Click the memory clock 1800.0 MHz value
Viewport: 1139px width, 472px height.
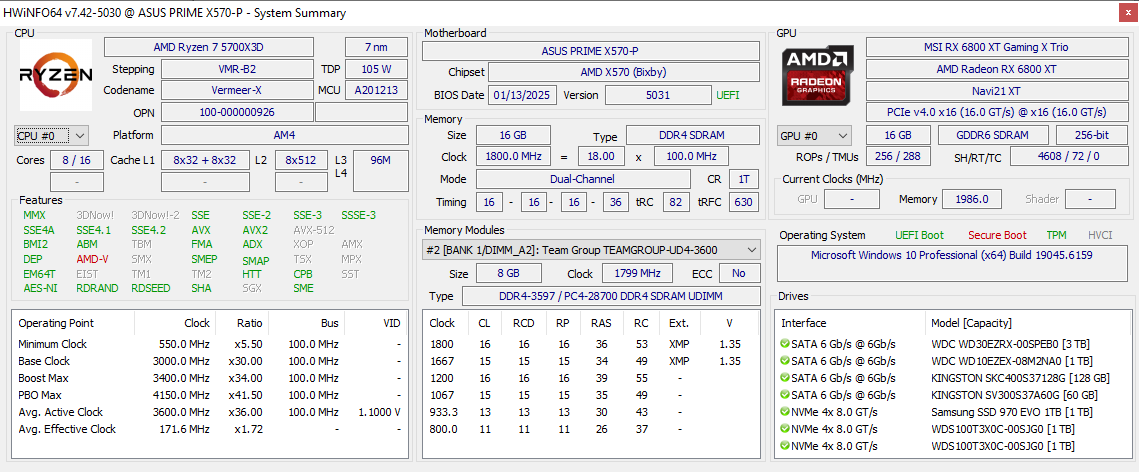(x=513, y=157)
